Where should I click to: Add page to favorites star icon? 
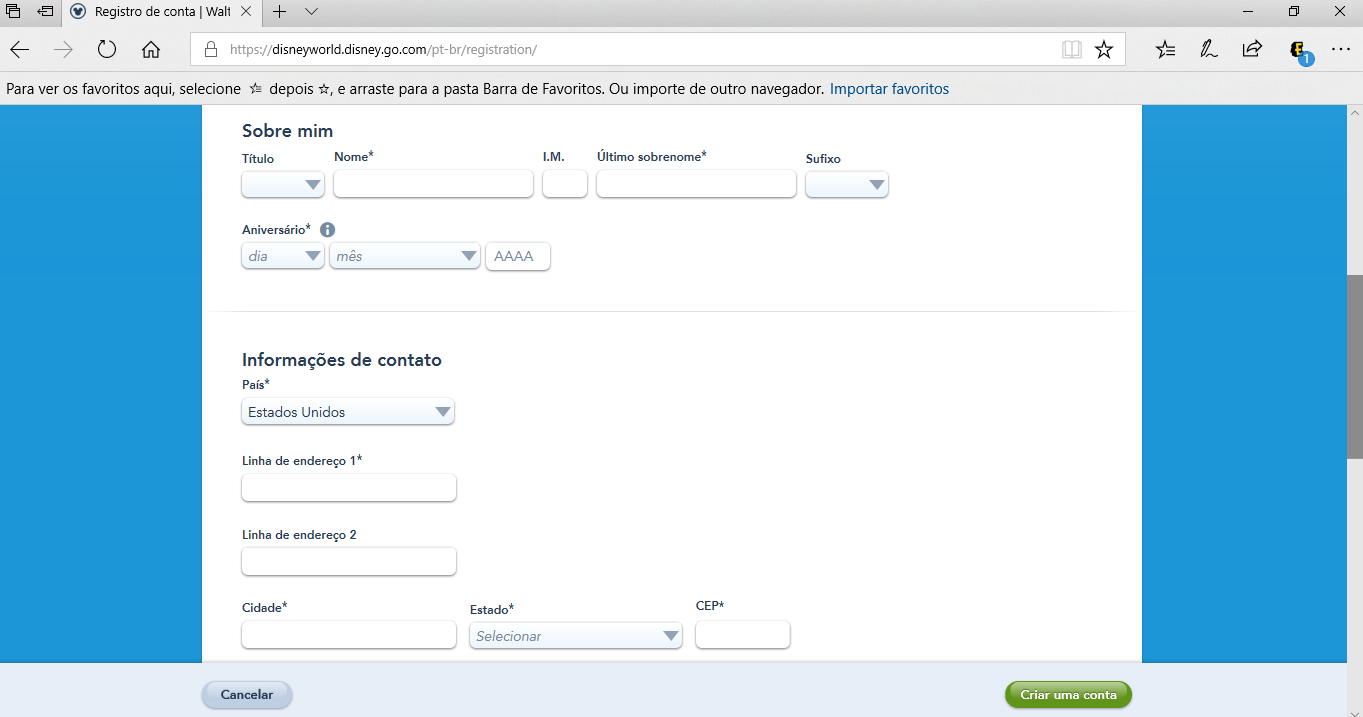click(x=1104, y=49)
